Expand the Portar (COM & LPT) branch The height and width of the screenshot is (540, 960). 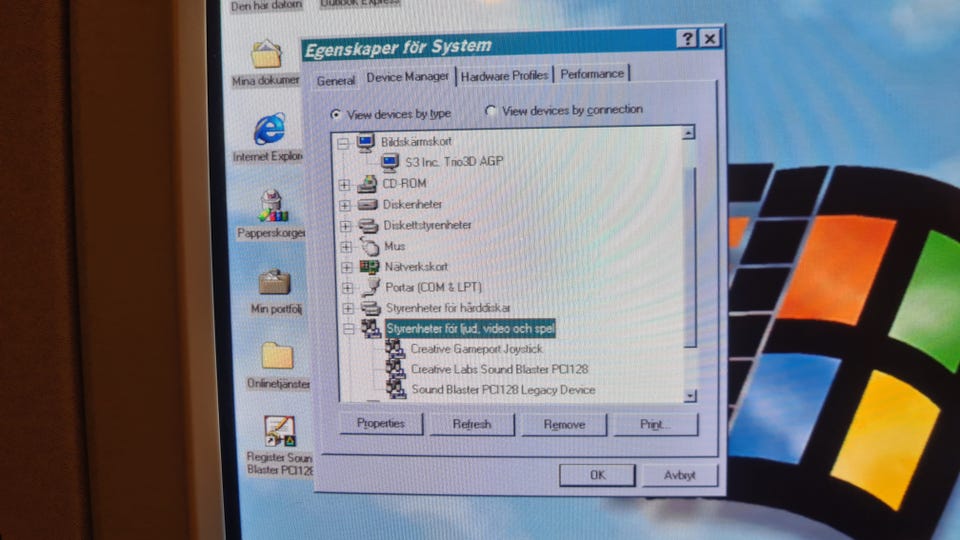coord(348,288)
